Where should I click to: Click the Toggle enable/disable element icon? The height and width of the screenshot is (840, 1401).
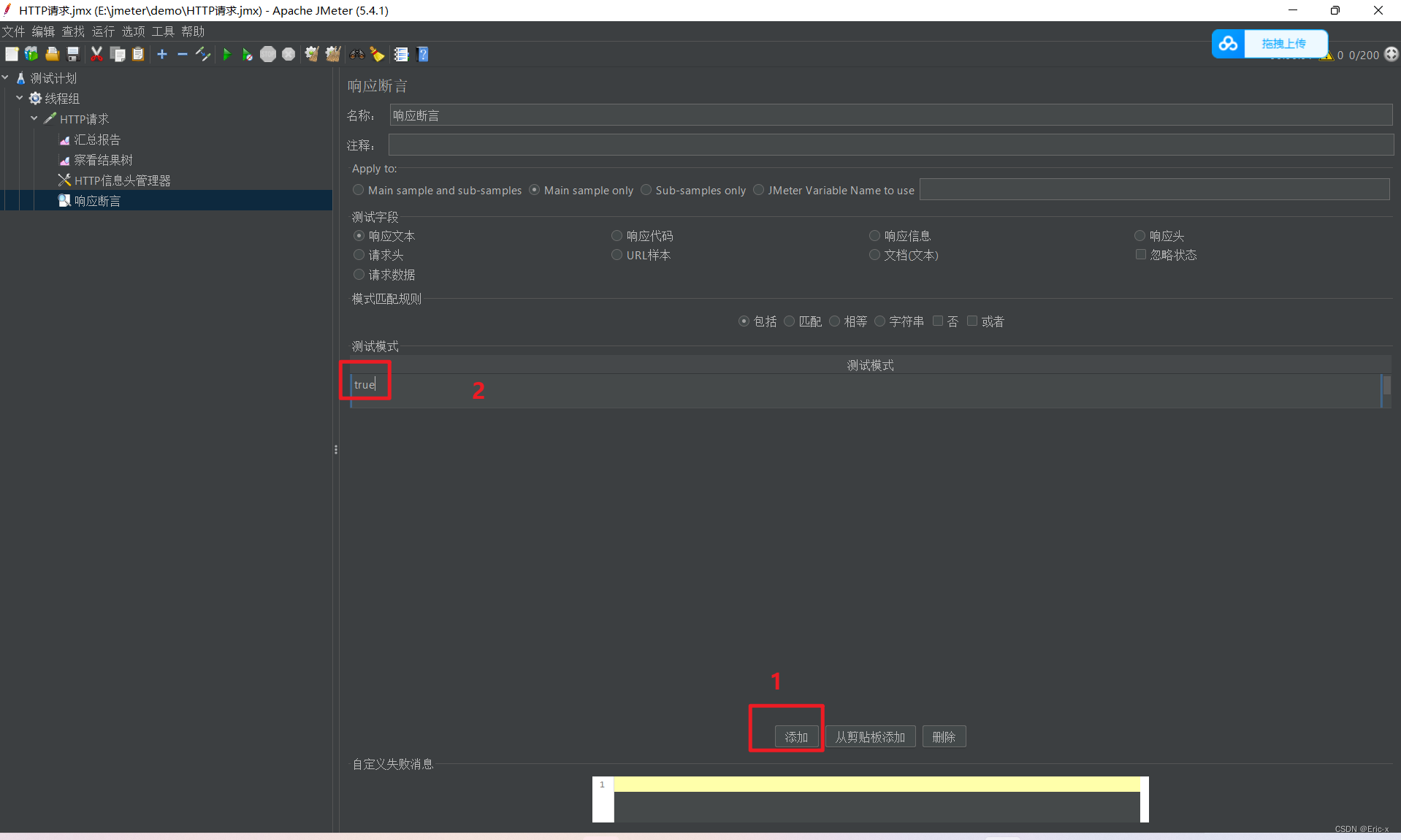click(x=203, y=54)
